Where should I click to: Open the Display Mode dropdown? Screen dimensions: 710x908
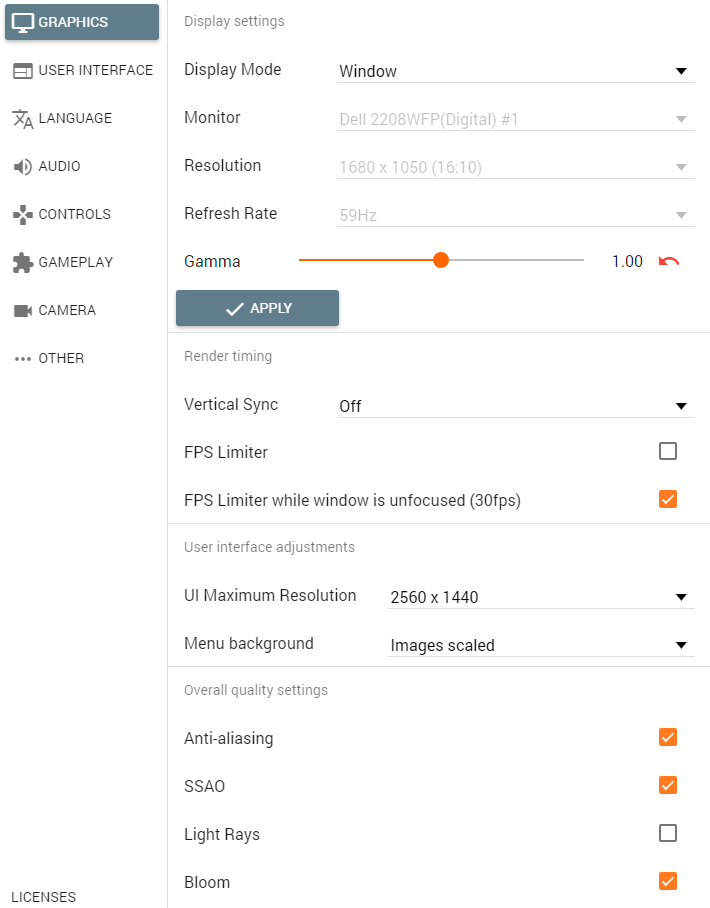pyautogui.click(x=515, y=71)
